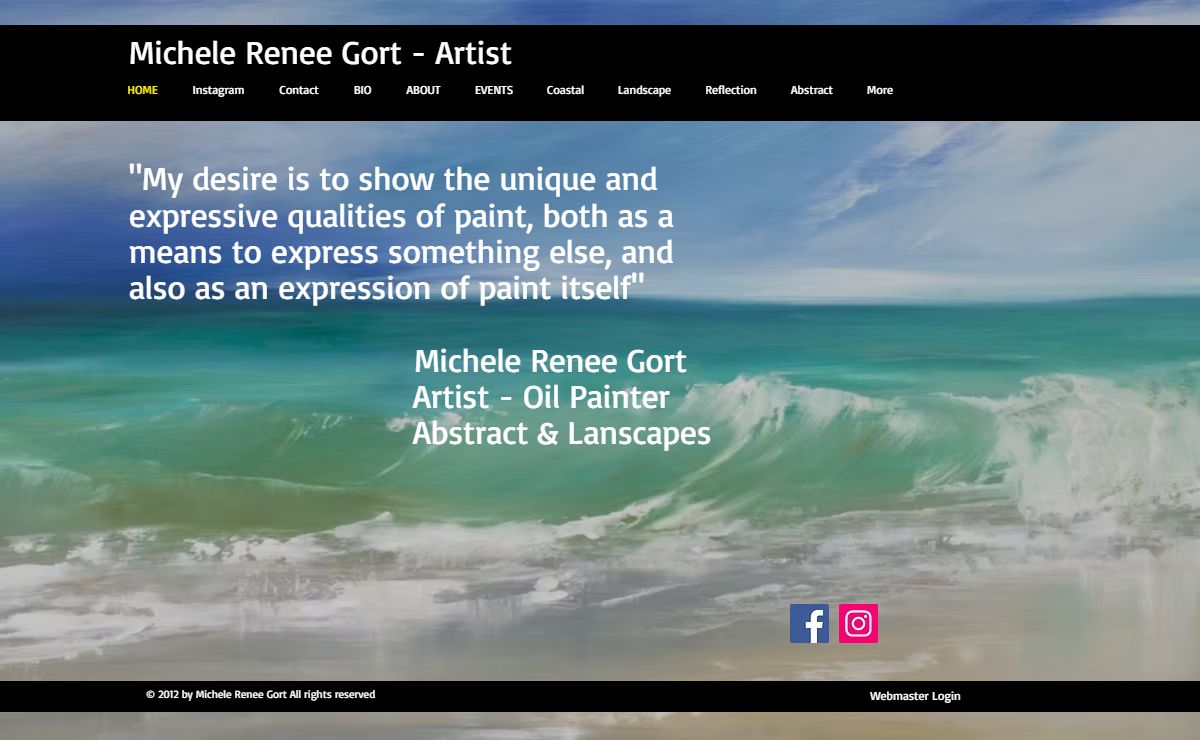Screen dimensions: 1200x740
Task: Click the 'Artist - Oil Painter' text
Action: click(x=541, y=397)
